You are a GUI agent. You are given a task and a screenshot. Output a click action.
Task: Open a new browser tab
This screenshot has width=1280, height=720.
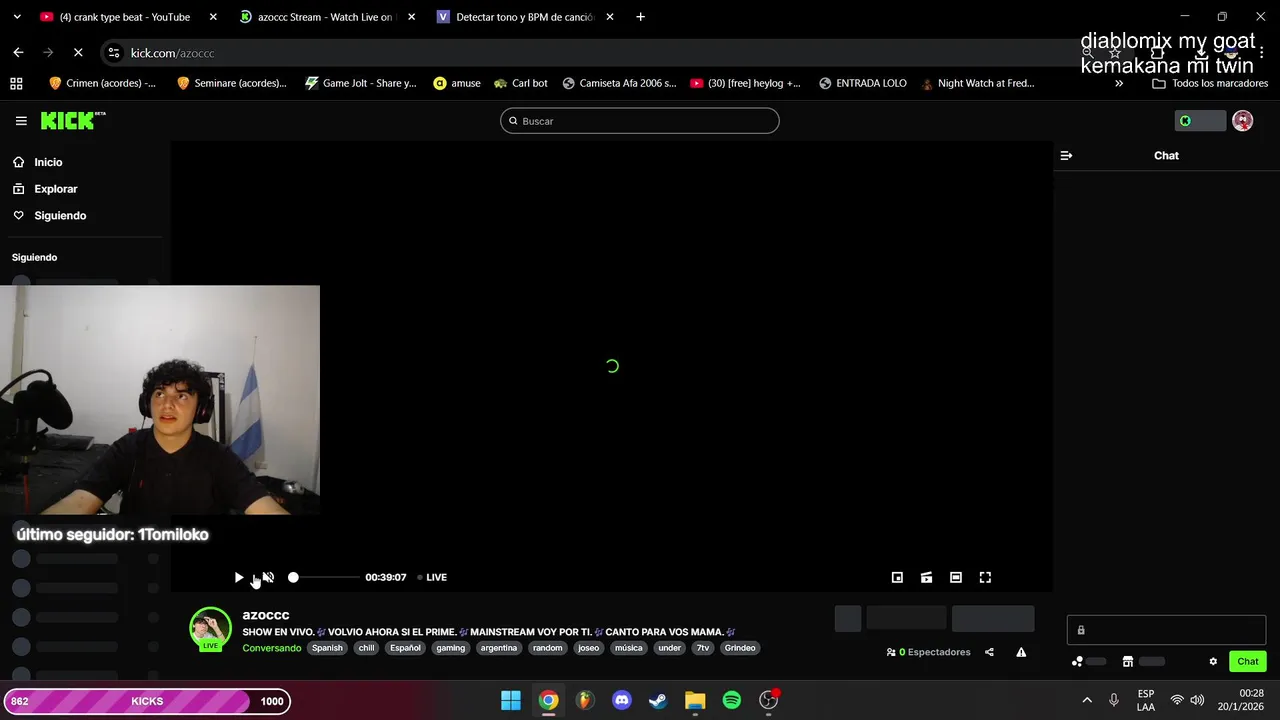[x=640, y=17]
